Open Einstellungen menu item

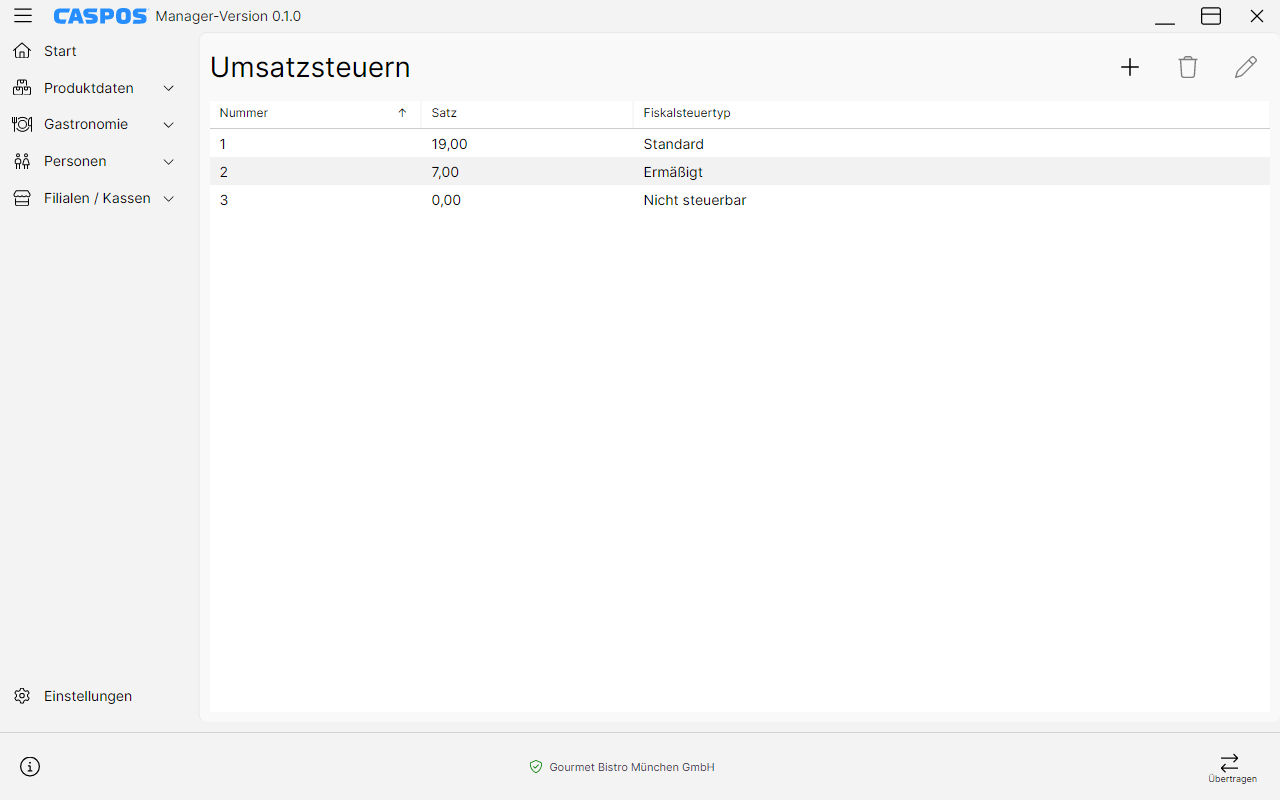pos(95,696)
